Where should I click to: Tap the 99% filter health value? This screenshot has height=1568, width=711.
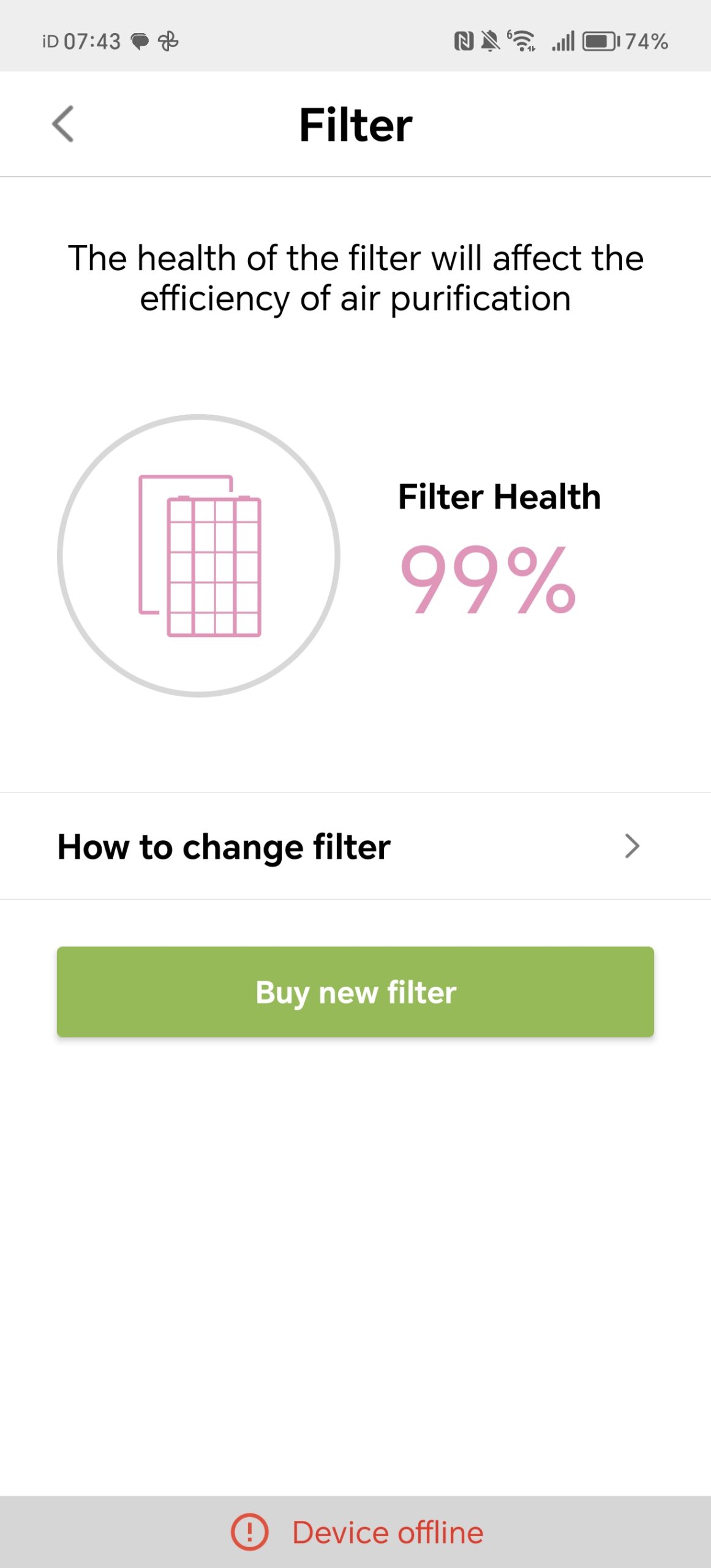[487, 580]
